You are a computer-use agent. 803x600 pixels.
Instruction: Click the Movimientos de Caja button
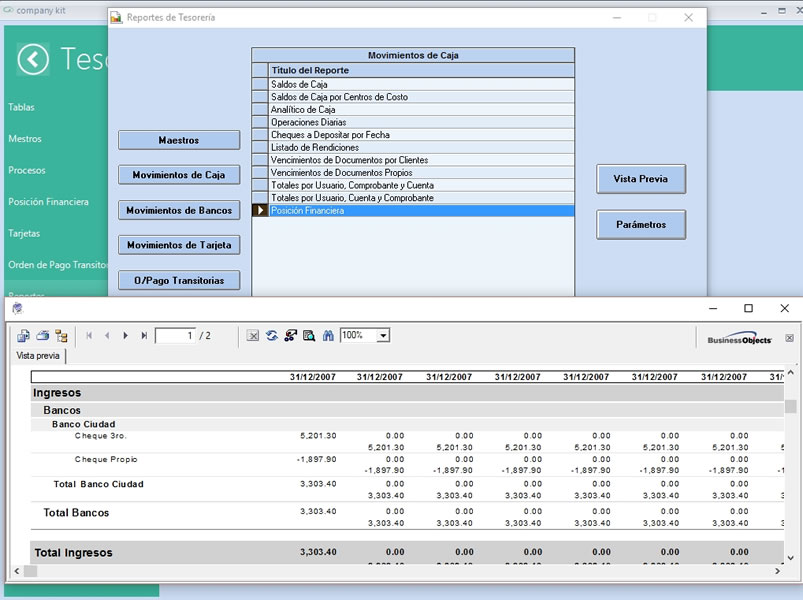click(x=179, y=175)
